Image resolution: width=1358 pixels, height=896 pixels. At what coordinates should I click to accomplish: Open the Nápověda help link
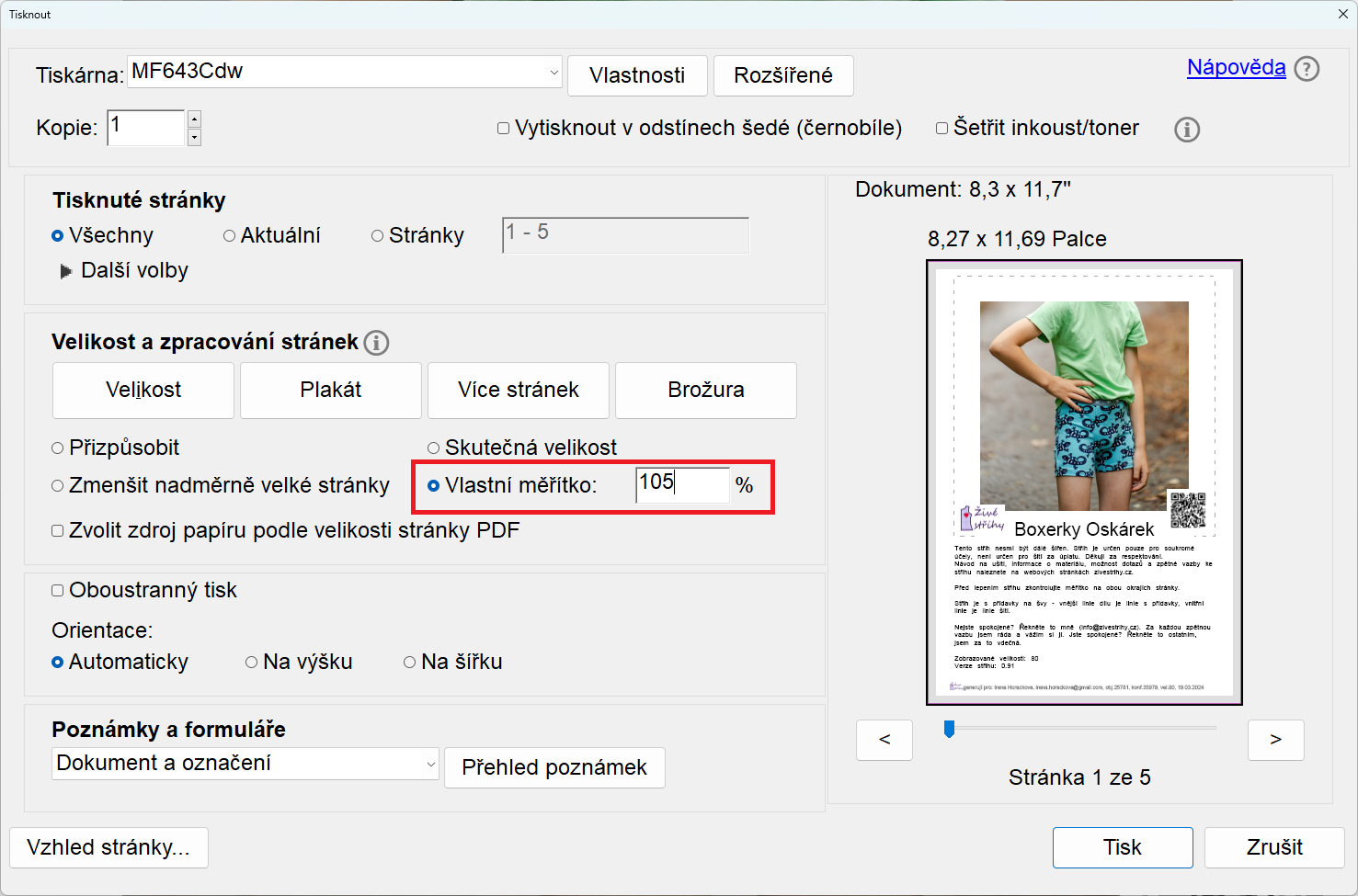[1236, 68]
